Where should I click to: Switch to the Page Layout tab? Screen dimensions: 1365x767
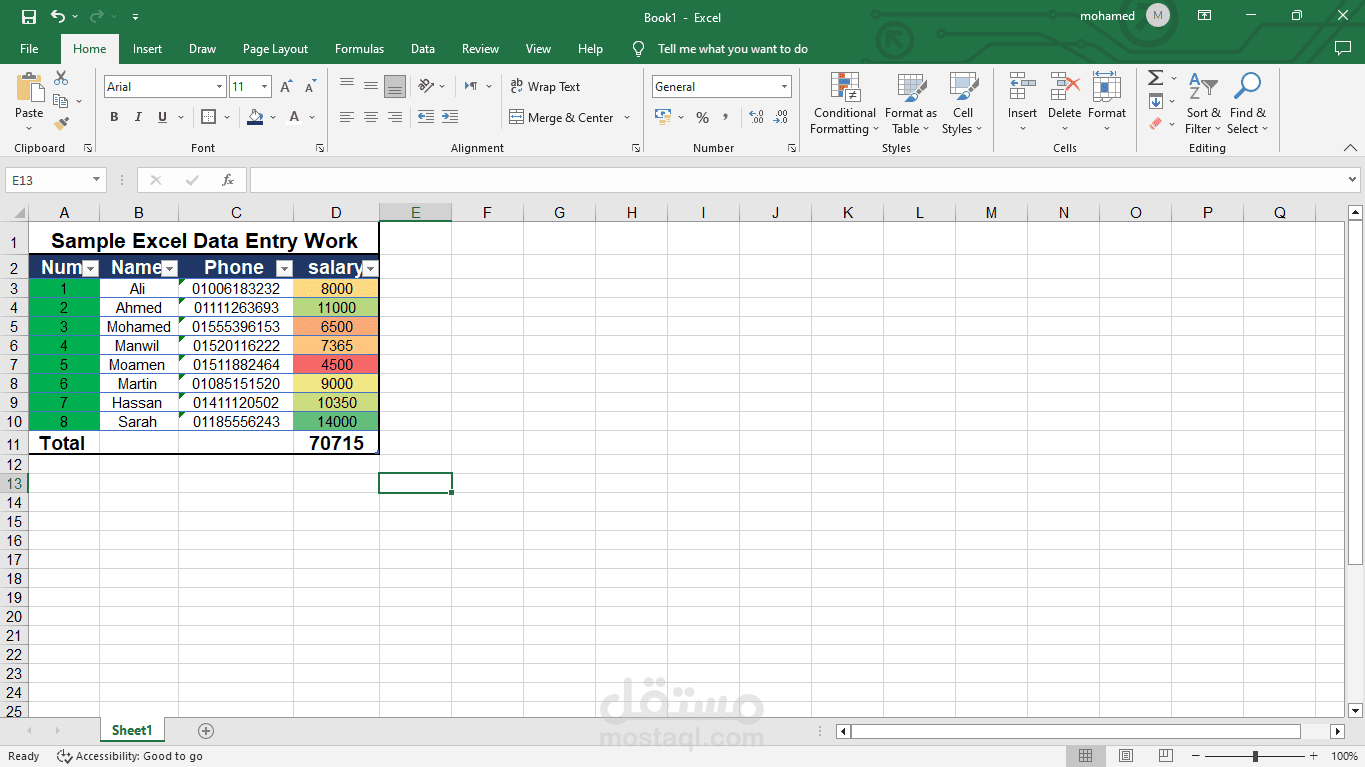point(275,48)
